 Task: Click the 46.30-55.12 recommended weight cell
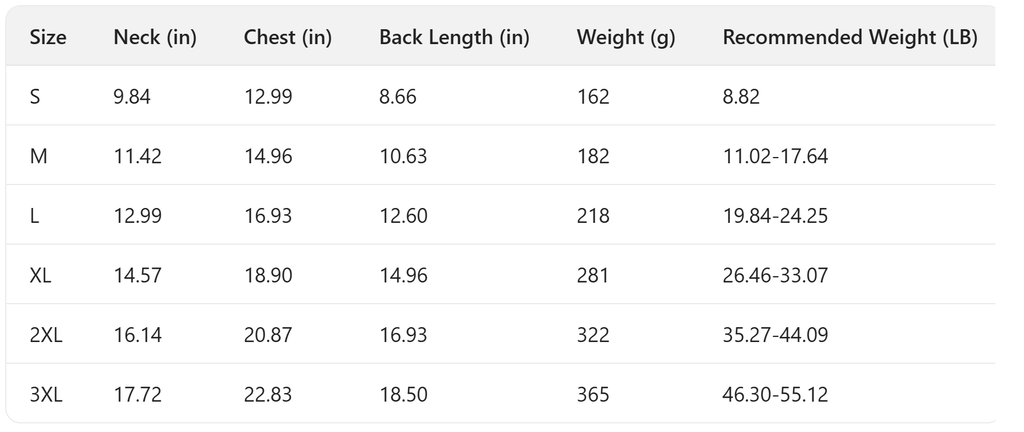(775, 395)
